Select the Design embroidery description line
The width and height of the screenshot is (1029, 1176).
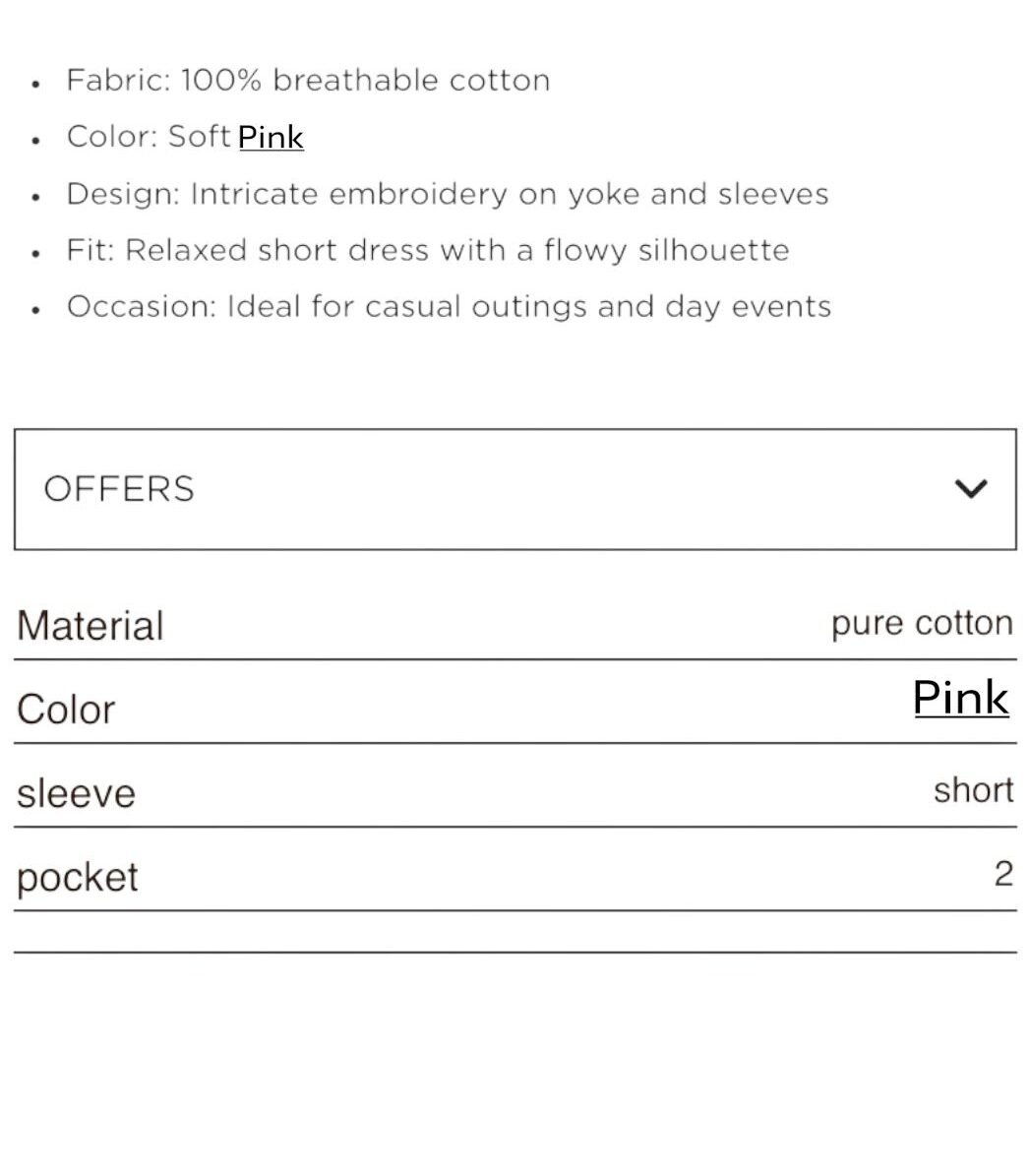click(448, 194)
